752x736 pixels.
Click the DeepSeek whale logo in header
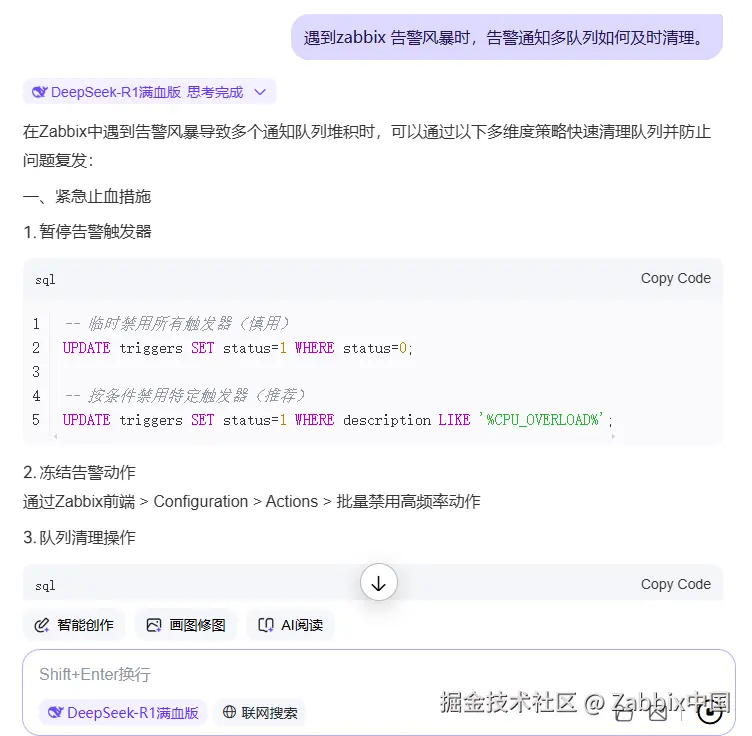pyautogui.click(x=39, y=92)
